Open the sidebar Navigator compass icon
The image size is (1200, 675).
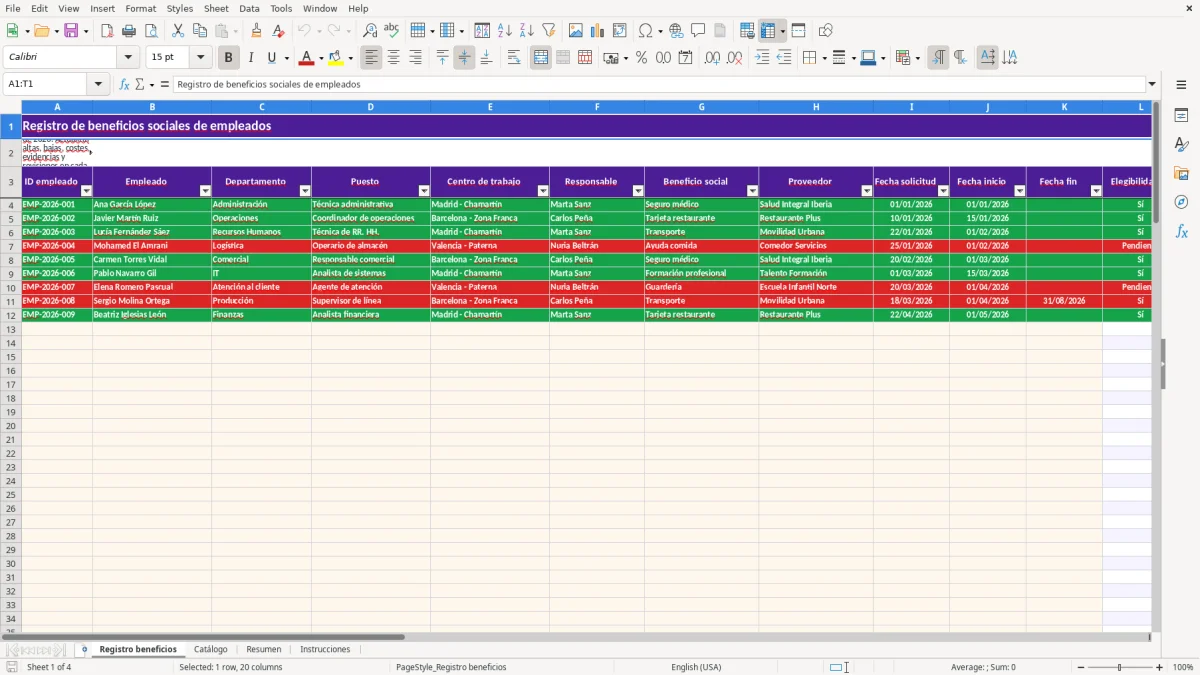tap(1181, 202)
